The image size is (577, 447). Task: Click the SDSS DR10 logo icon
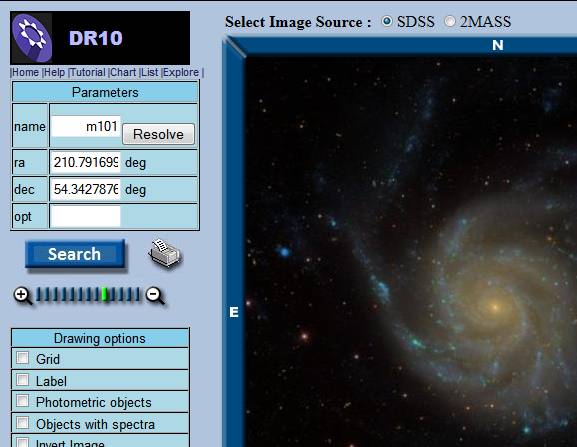[x=32, y=38]
